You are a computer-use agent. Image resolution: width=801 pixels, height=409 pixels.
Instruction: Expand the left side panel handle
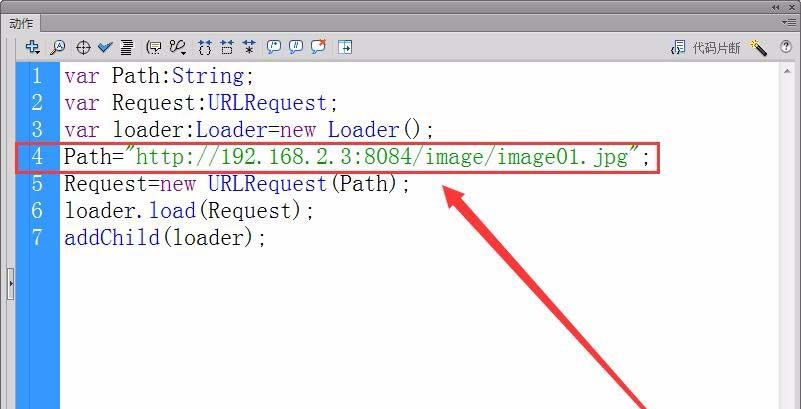[11, 283]
